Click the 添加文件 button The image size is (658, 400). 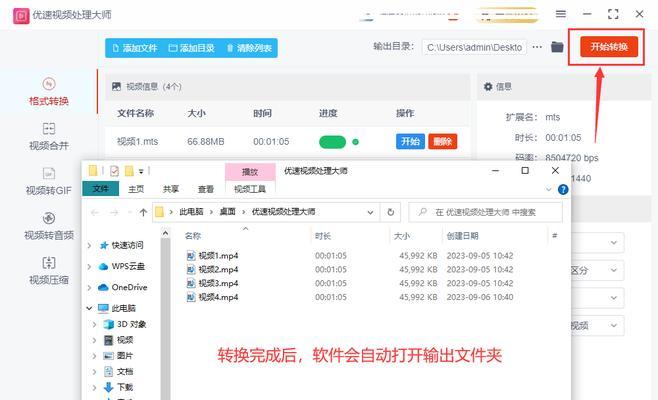pyautogui.click(x=135, y=48)
